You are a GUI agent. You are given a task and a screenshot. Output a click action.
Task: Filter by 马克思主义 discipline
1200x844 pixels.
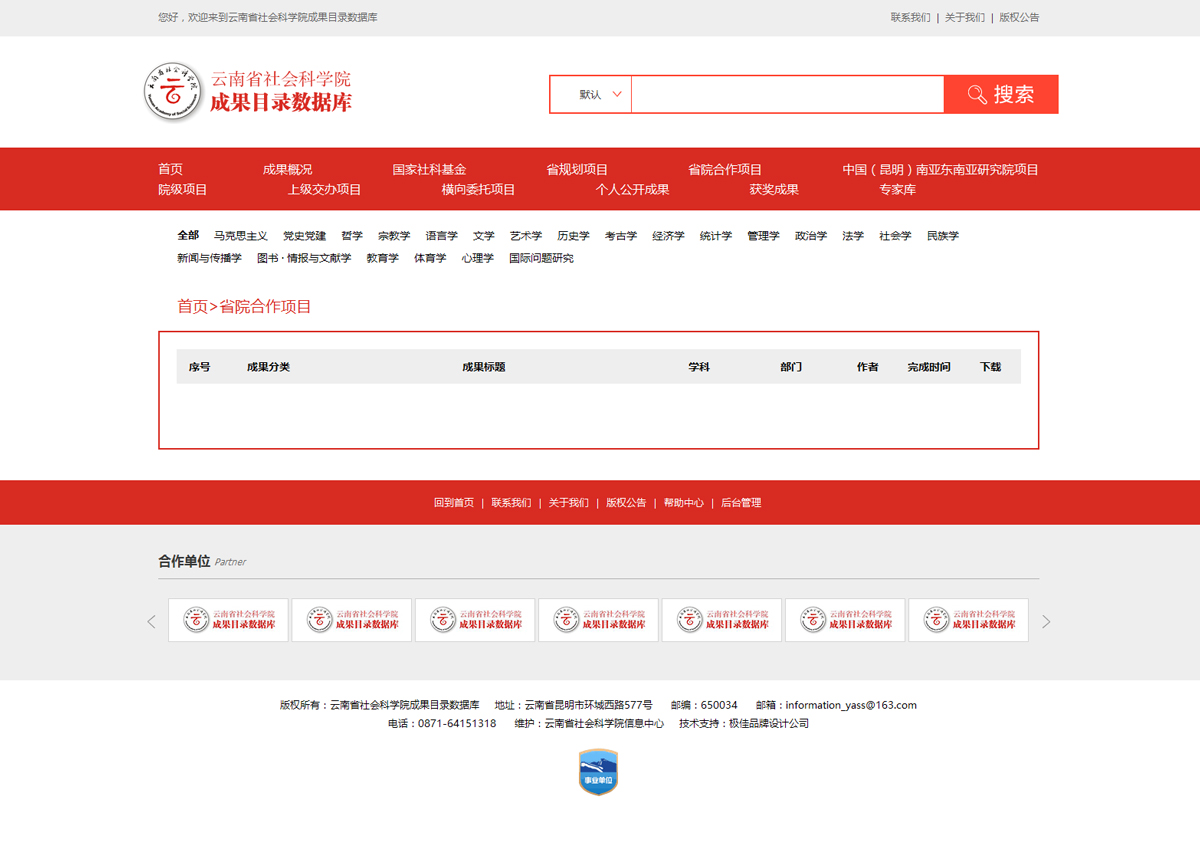point(240,236)
